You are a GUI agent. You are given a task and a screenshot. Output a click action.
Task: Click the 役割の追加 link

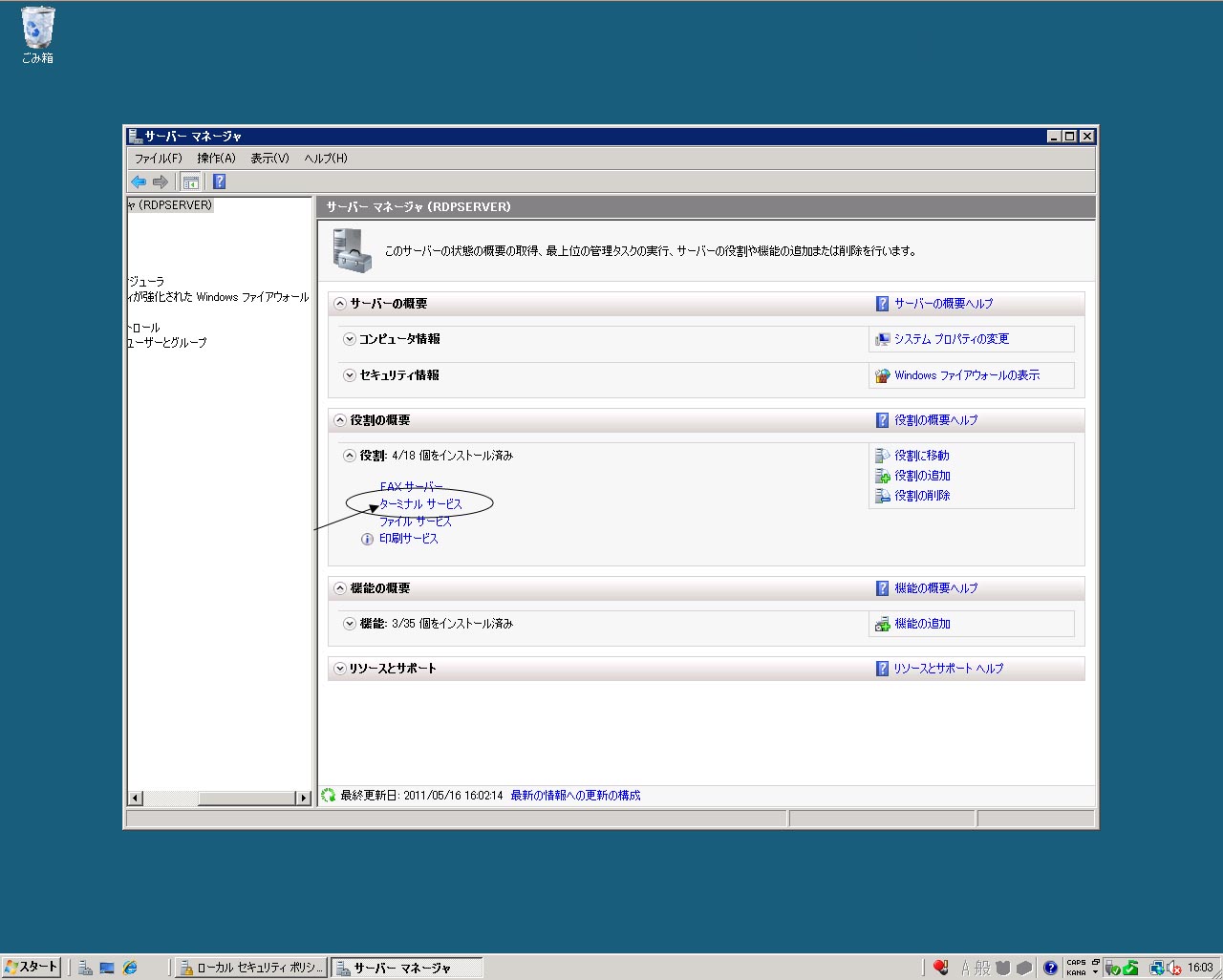(x=922, y=476)
